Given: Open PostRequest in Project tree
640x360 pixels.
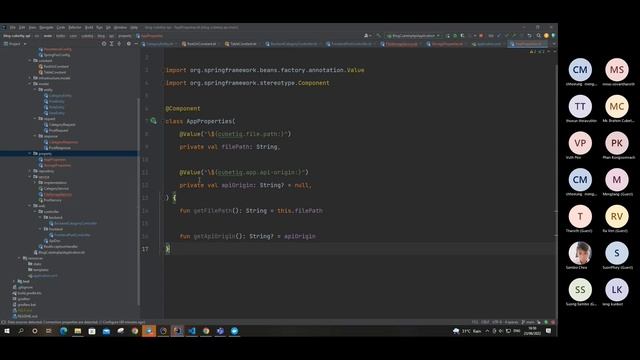Looking at the screenshot, I should [58, 130].
